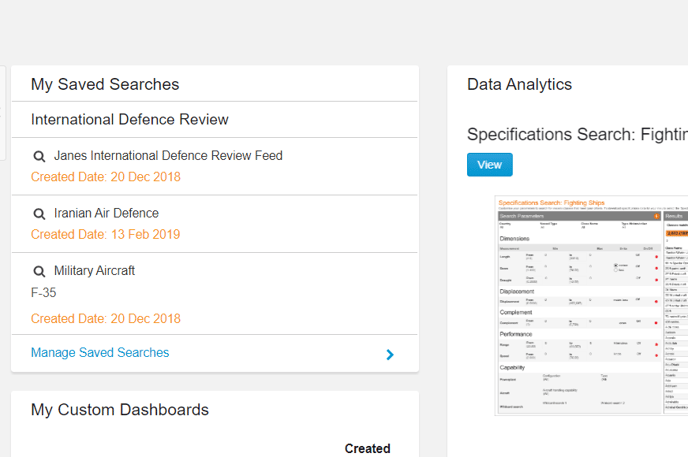Click the blue View button
The width and height of the screenshot is (688, 457).
tap(490, 165)
